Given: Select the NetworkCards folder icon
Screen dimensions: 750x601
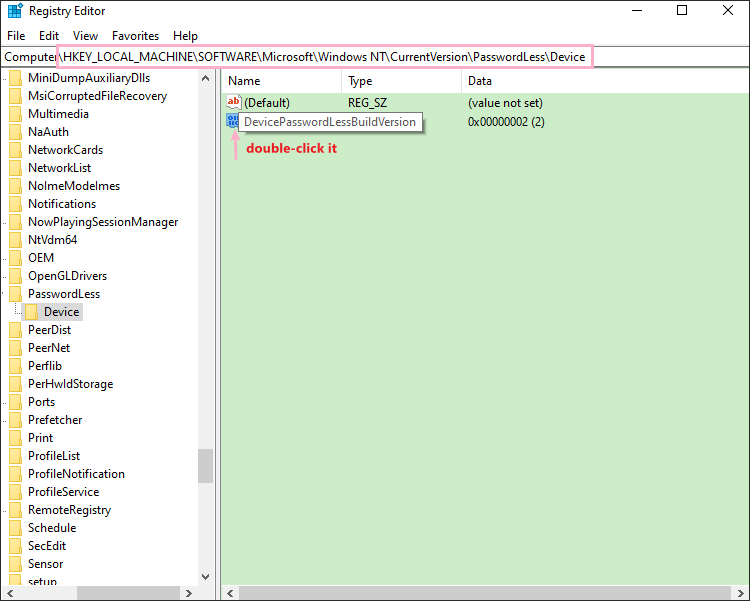Looking at the screenshot, I should click(x=15, y=150).
